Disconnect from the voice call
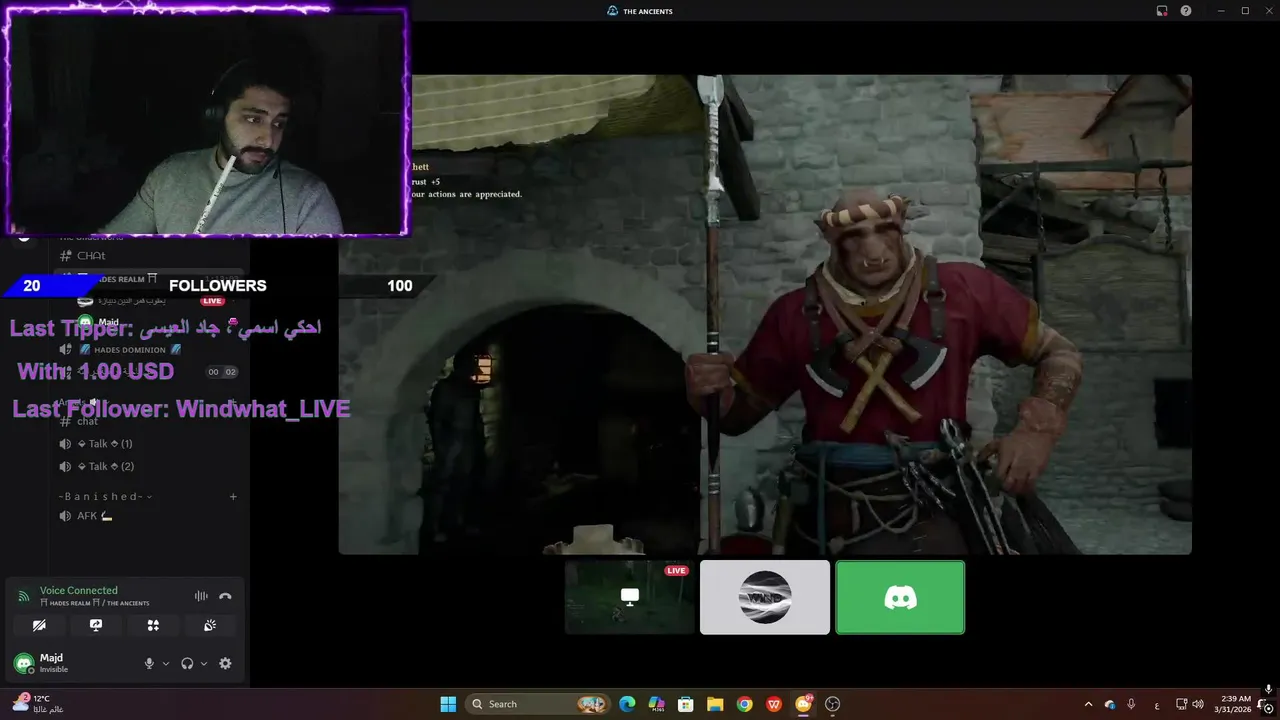Viewport: 1280px width, 720px height. [x=225, y=596]
